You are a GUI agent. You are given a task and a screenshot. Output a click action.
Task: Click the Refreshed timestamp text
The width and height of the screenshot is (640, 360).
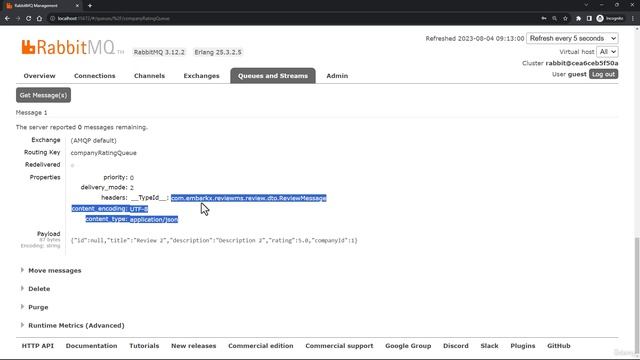click(x=475, y=38)
